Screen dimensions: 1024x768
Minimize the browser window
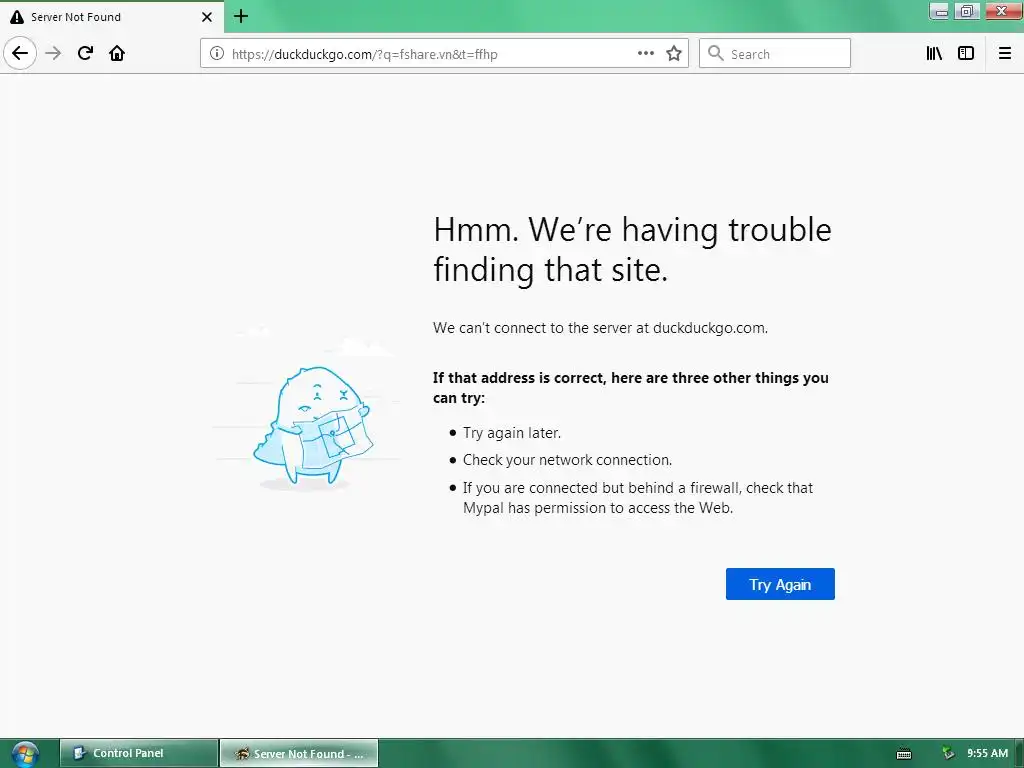(939, 11)
